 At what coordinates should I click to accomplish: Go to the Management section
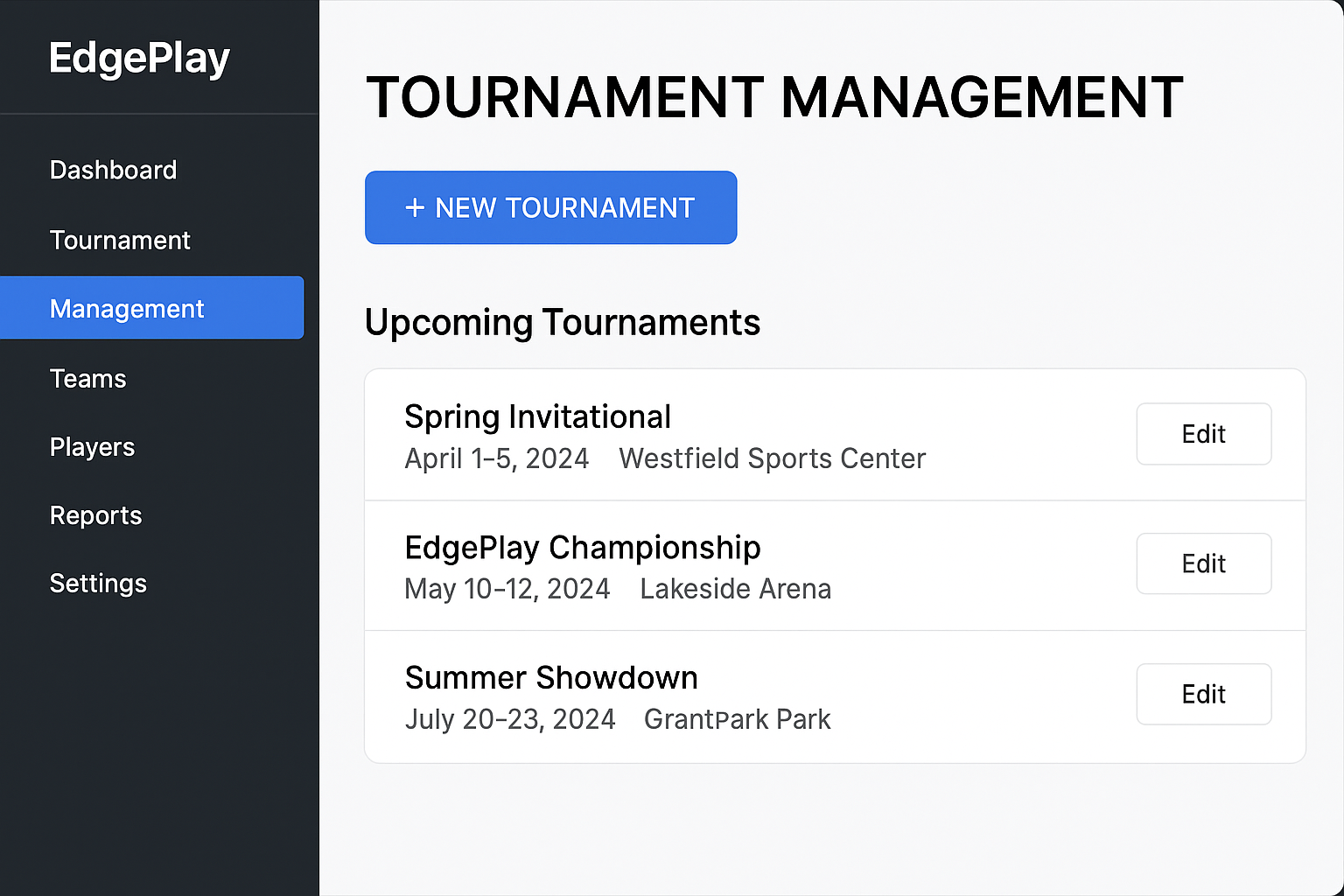[x=127, y=308]
